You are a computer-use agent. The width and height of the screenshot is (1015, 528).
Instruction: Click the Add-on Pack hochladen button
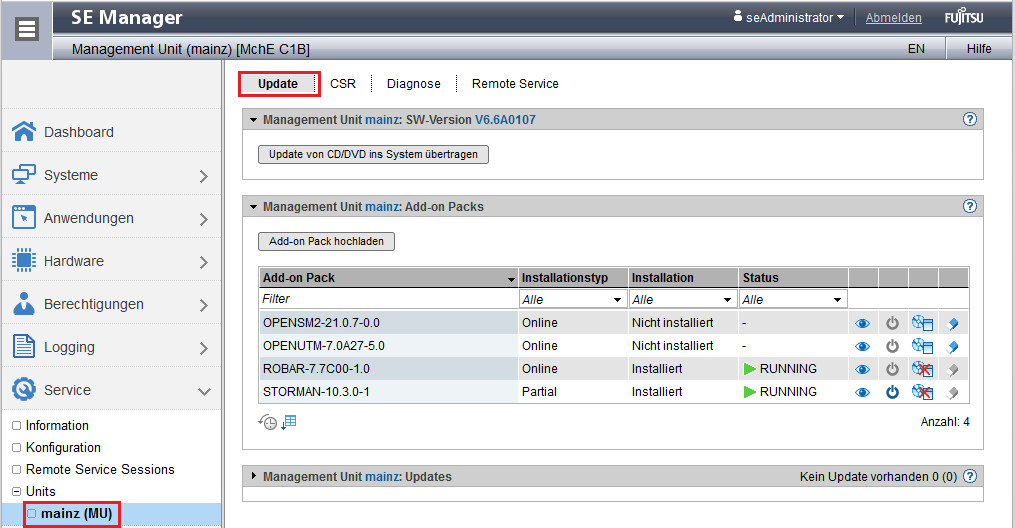(x=326, y=241)
